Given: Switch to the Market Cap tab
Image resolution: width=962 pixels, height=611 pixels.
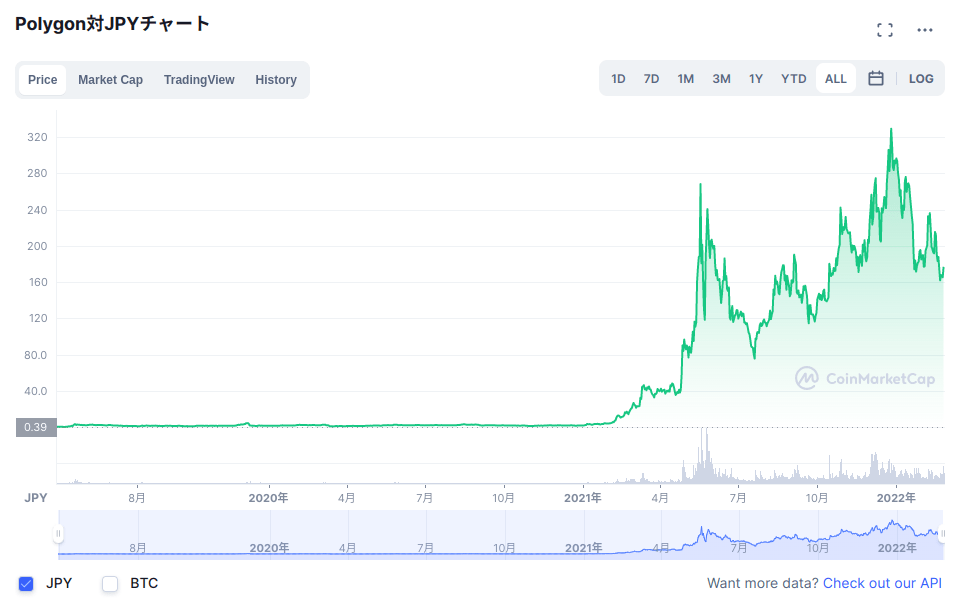Looking at the screenshot, I should tap(110, 80).
